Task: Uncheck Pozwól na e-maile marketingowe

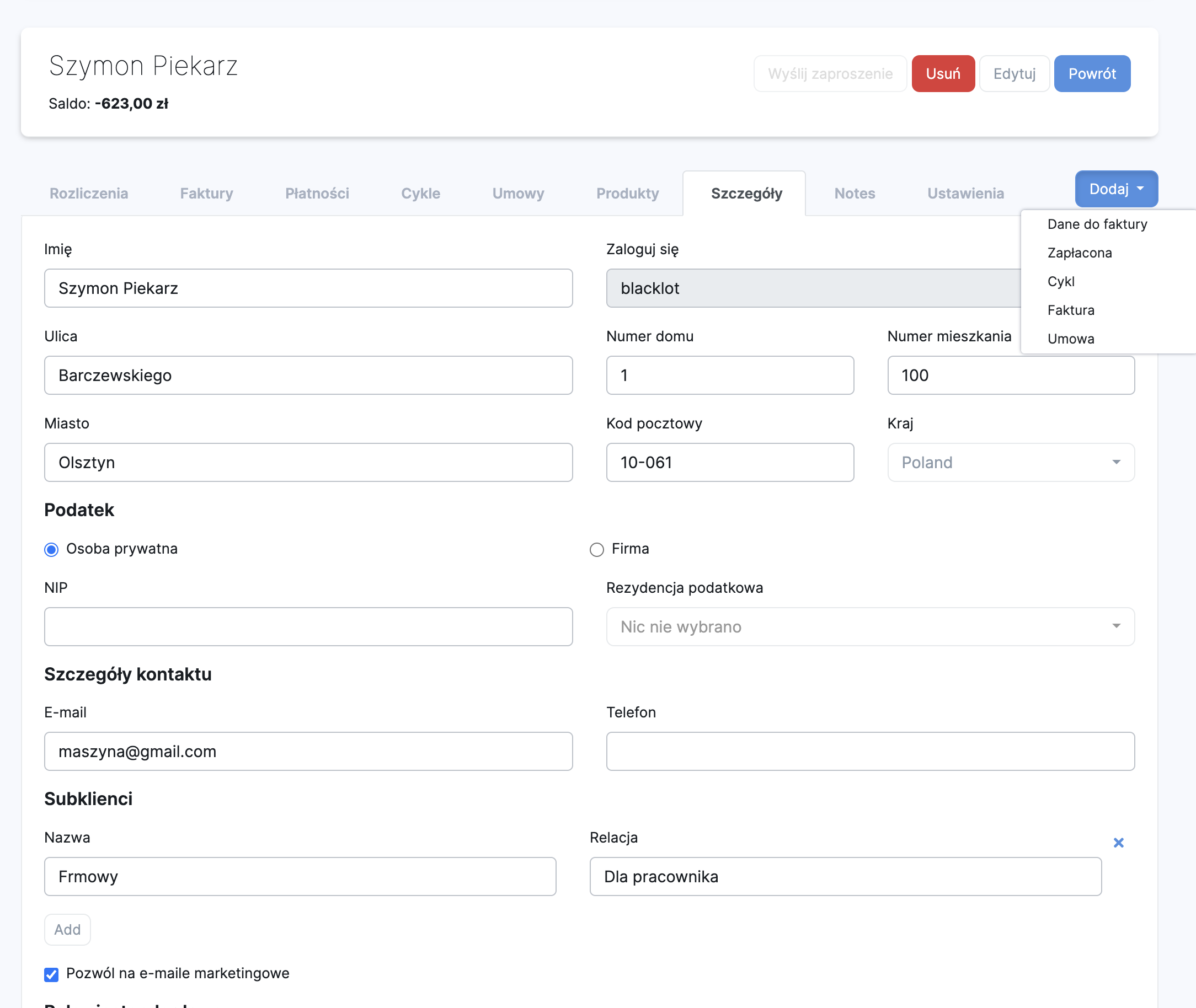Action: coord(51,974)
